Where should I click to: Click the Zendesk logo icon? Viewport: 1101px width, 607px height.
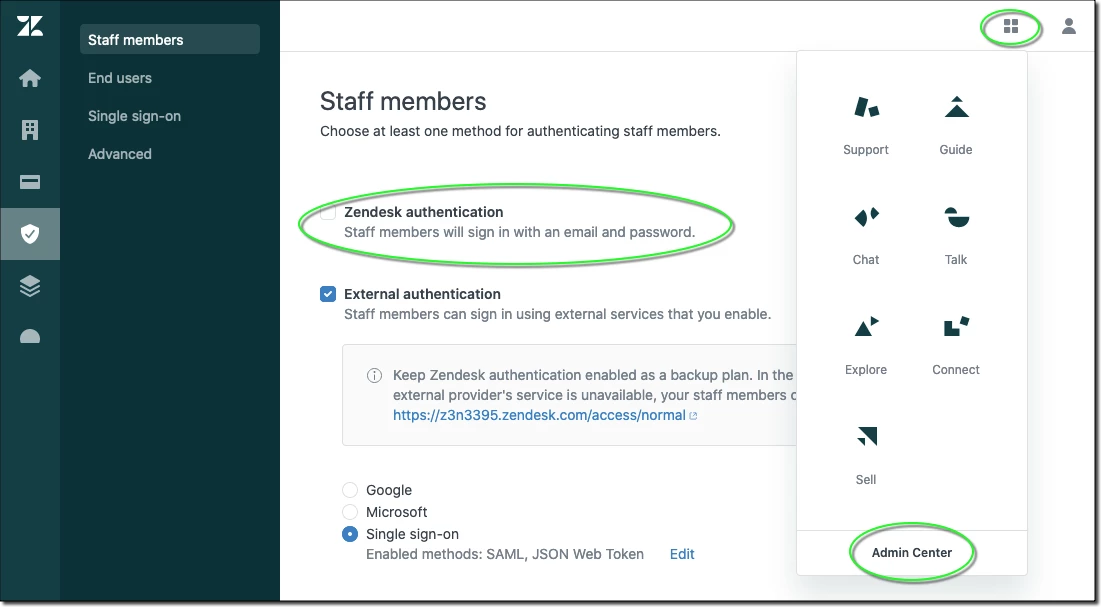click(x=29, y=26)
